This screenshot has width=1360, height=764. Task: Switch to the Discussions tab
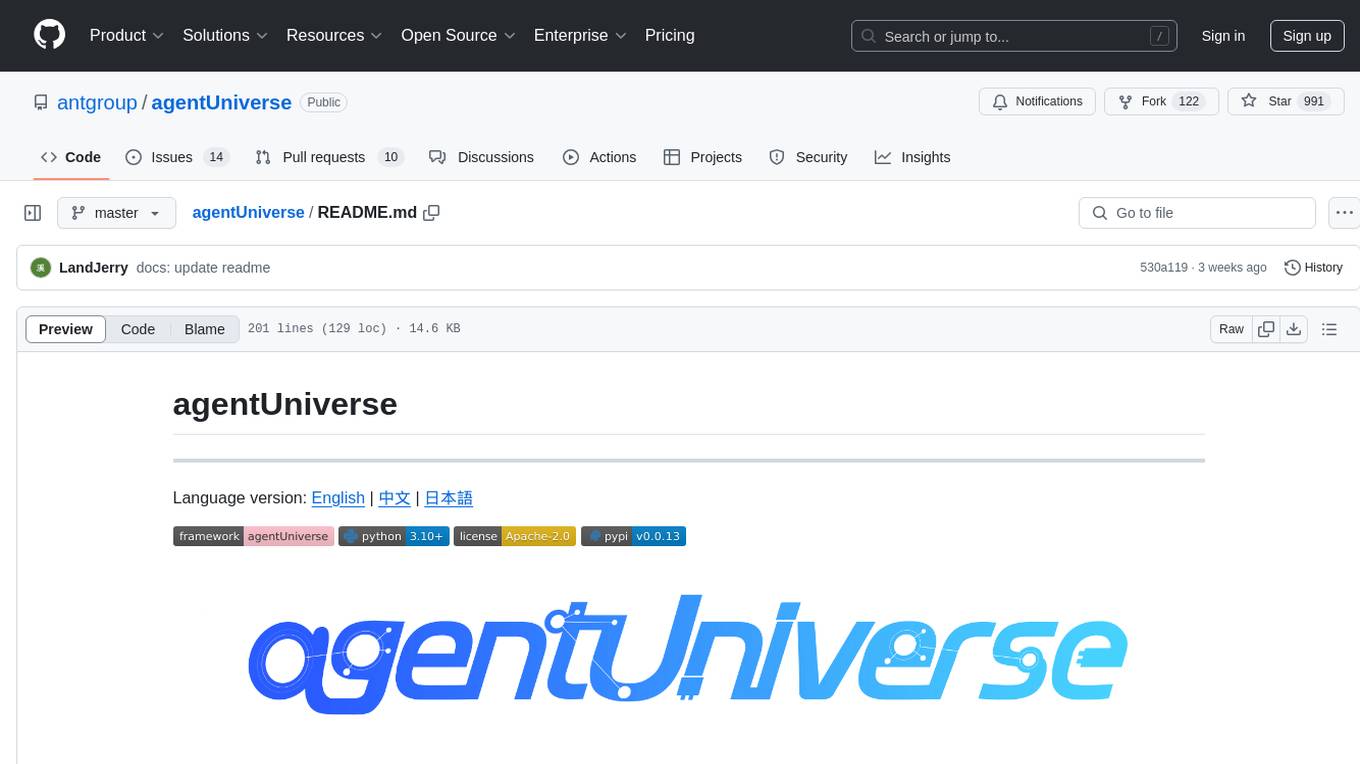click(x=481, y=157)
